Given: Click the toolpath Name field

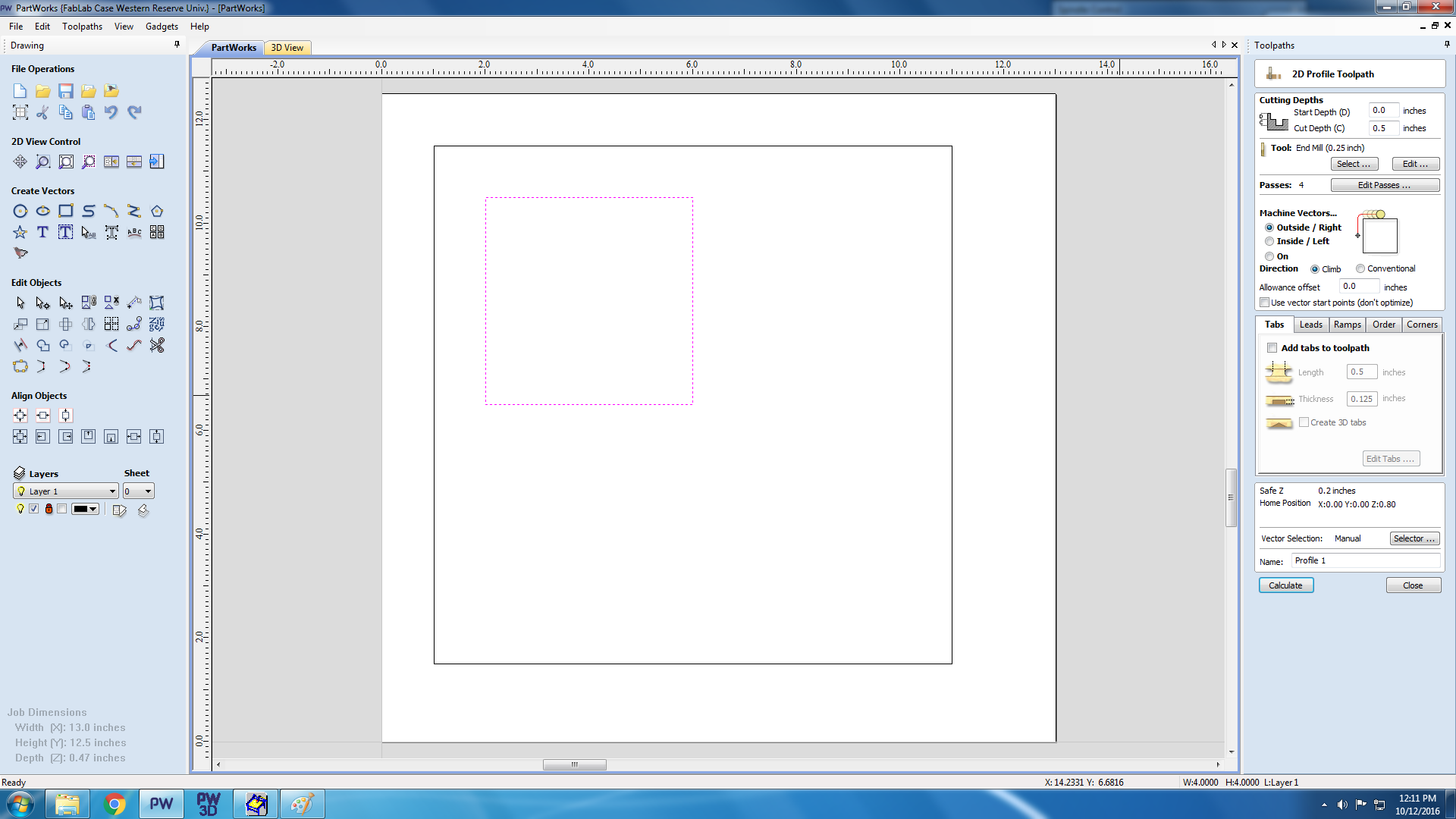Looking at the screenshot, I should (x=1365, y=560).
